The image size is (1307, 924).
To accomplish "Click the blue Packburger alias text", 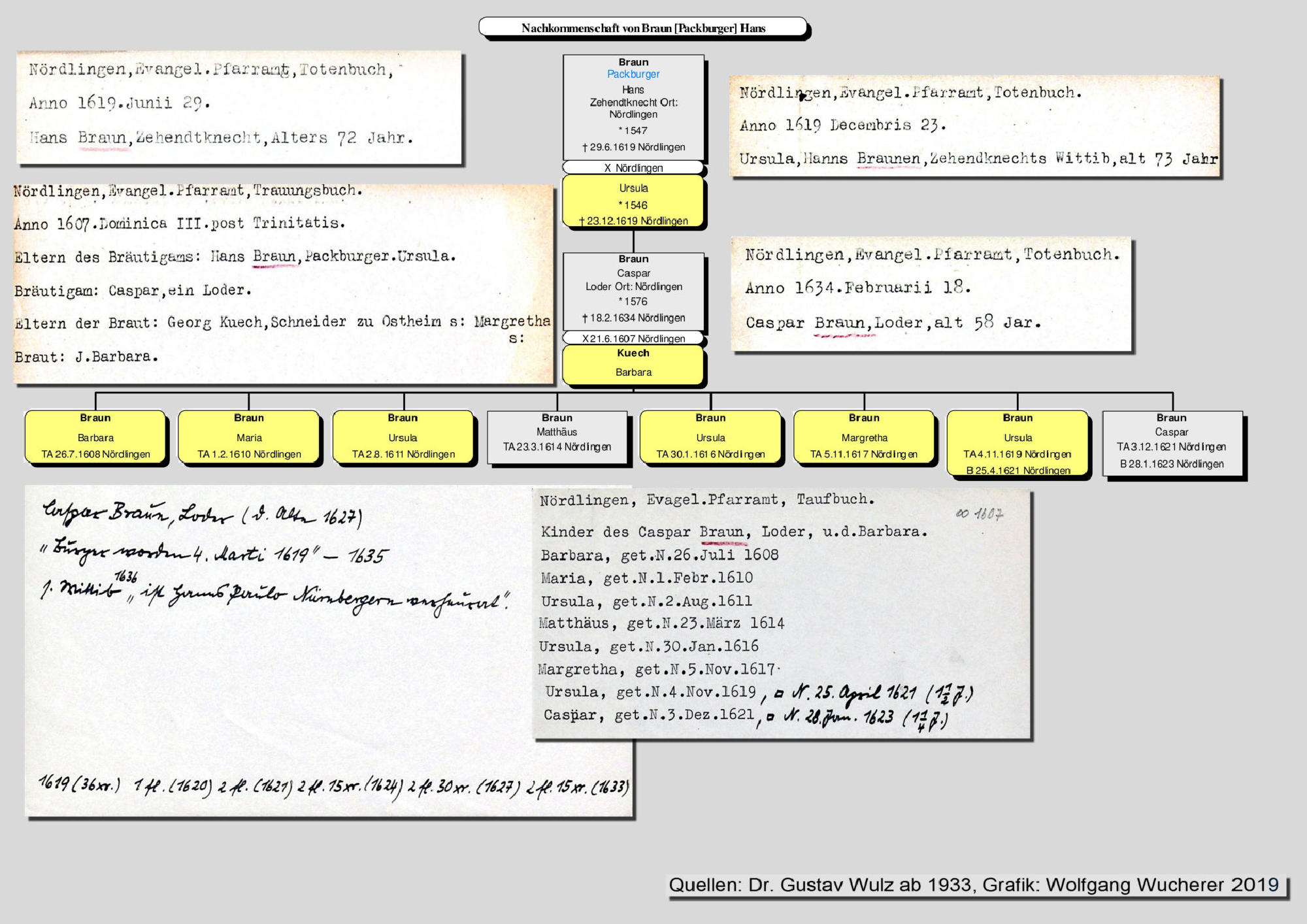I will (633, 74).
